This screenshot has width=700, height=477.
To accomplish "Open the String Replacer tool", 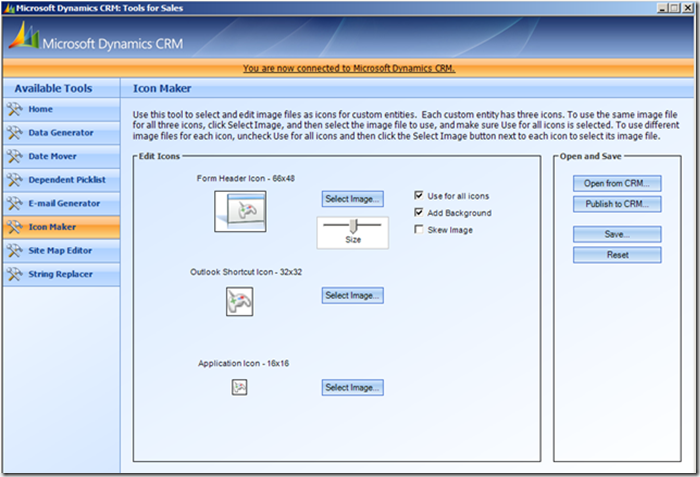I will pyautogui.click(x=61, y=274).
